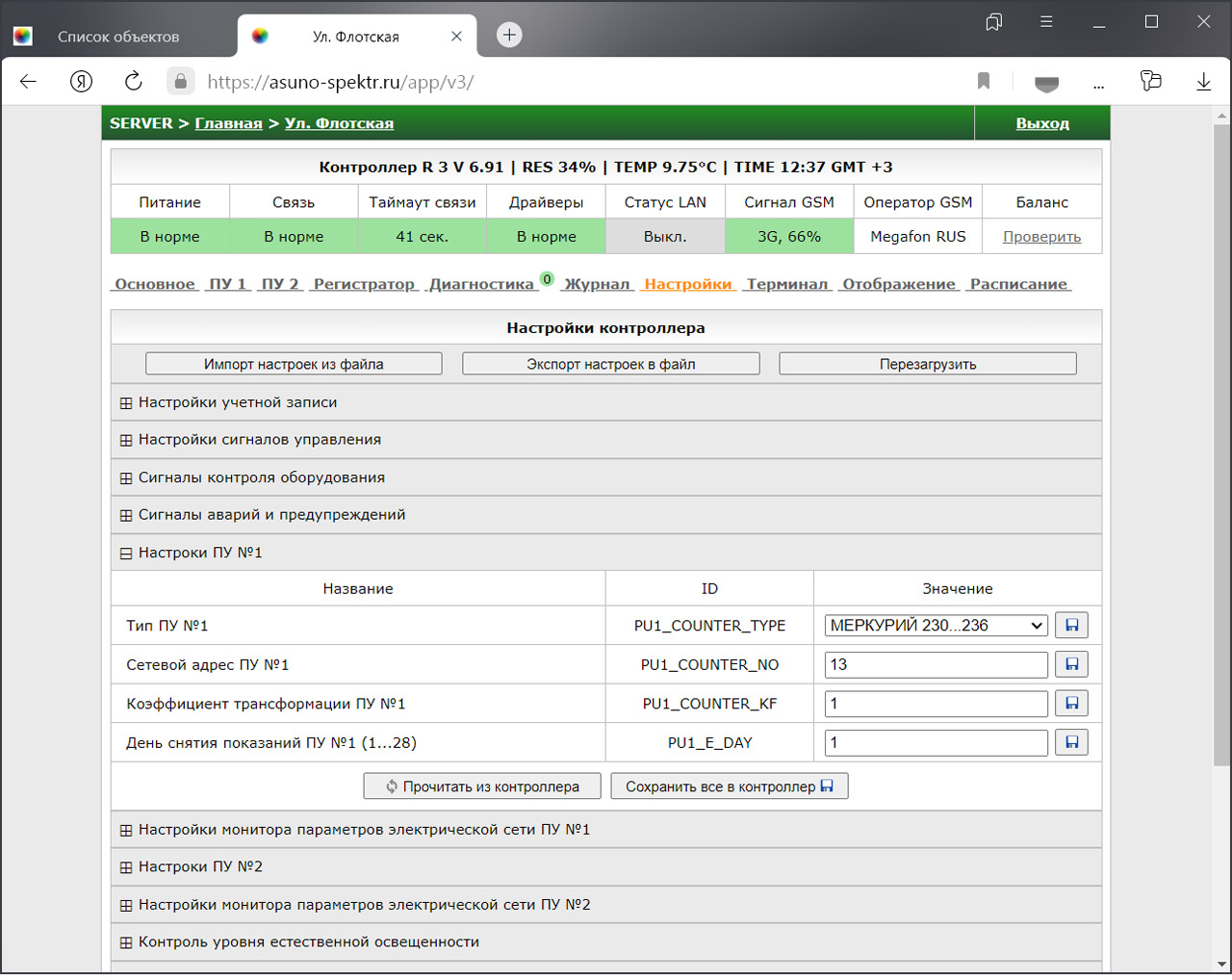Click the Импорт настроек из файла button
This screenshot has width=1232, height=980.
tap(294, 364)
